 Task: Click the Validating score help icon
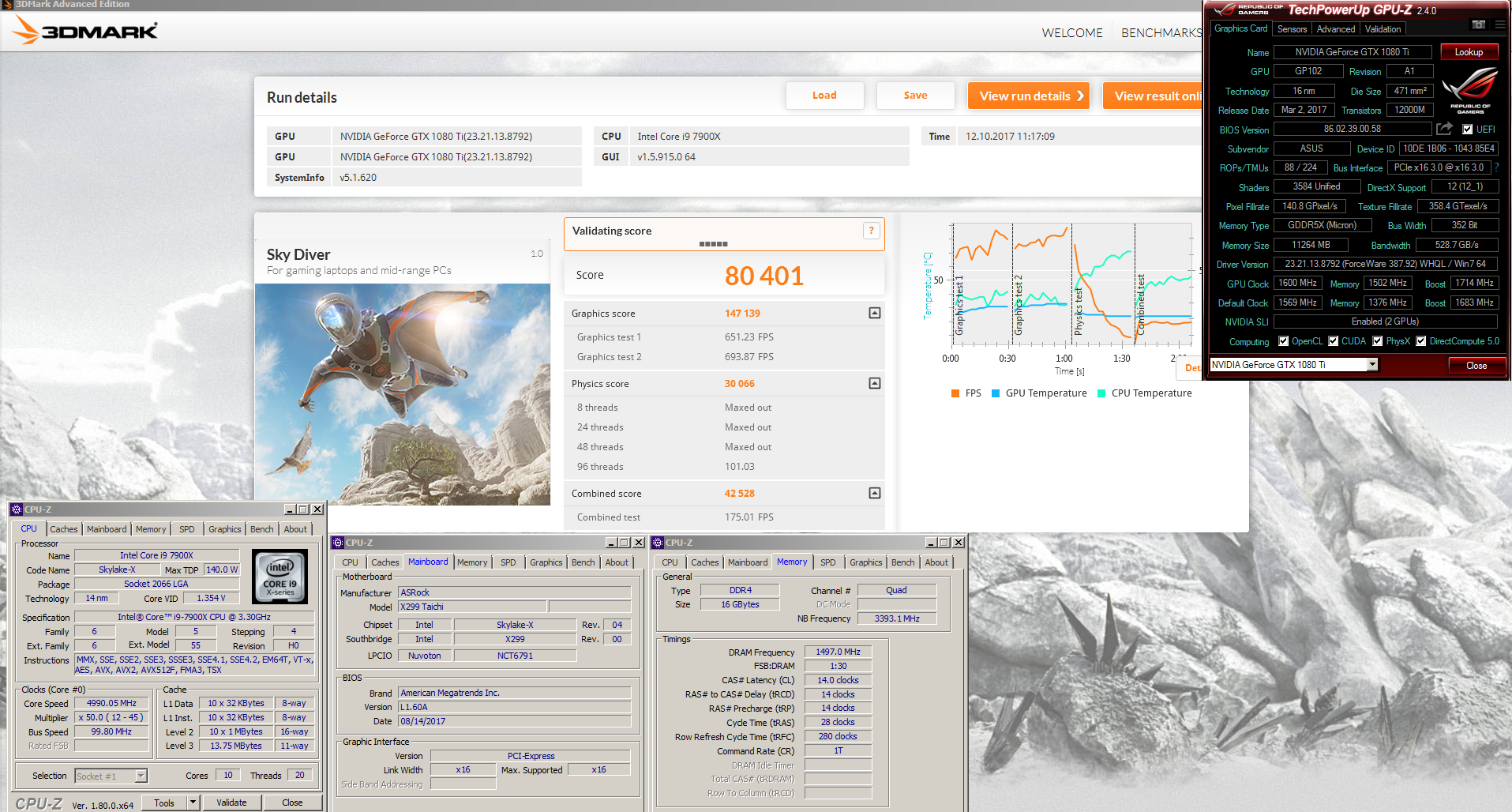pos(871,231)
